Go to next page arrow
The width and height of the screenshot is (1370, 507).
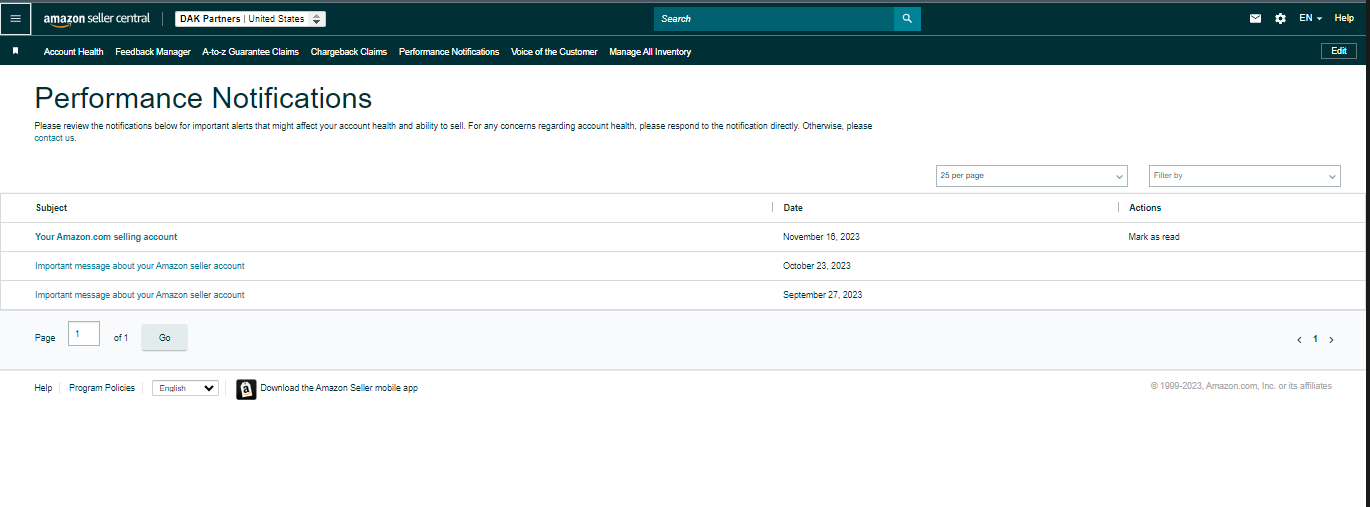pos(1331,340)
